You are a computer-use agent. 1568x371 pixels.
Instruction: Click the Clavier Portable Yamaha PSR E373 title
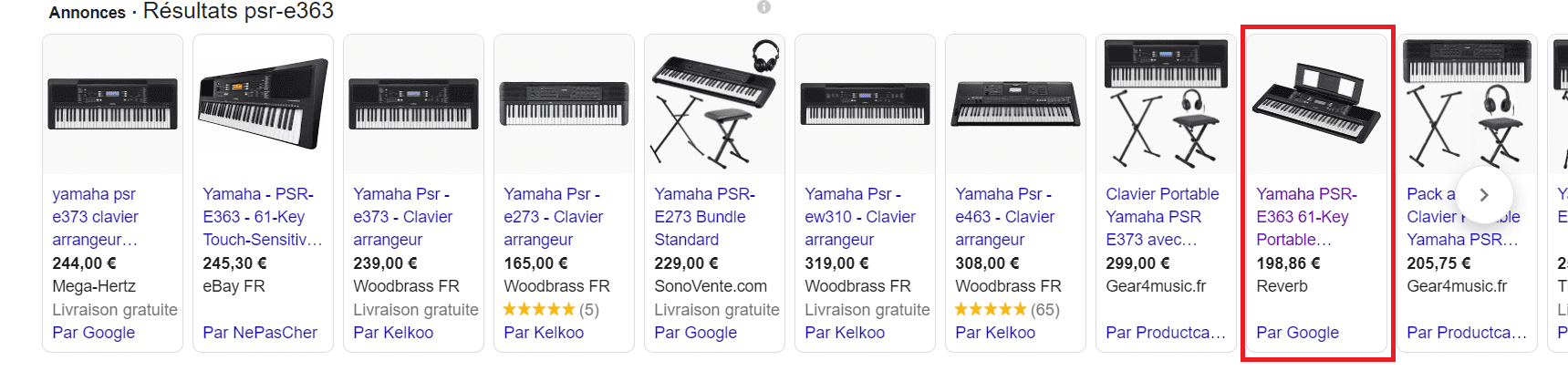point(1161,217)
